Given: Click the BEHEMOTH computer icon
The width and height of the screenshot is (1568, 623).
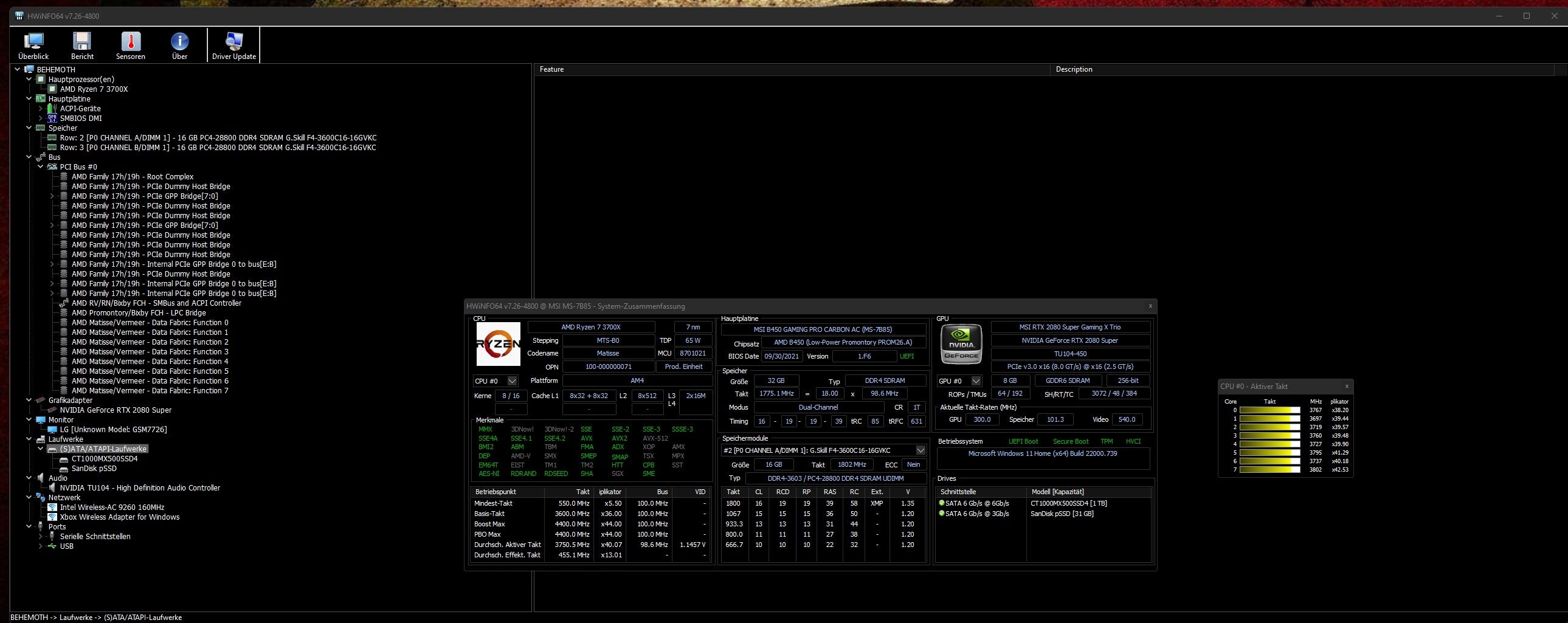Looking at the screenshot, I should pos(29,69).
